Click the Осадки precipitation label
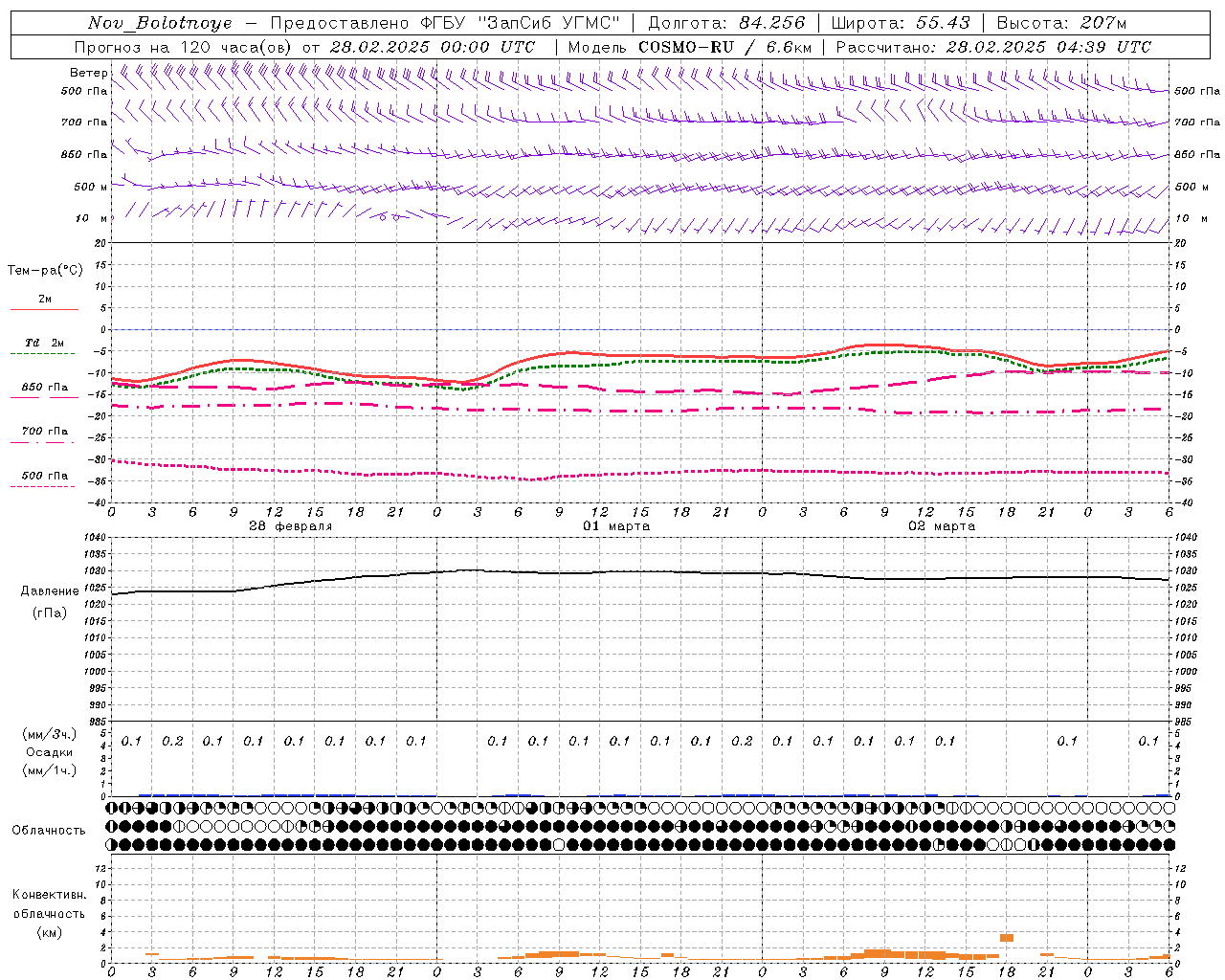Viewport: 1225px width, 980px height. 49,752
